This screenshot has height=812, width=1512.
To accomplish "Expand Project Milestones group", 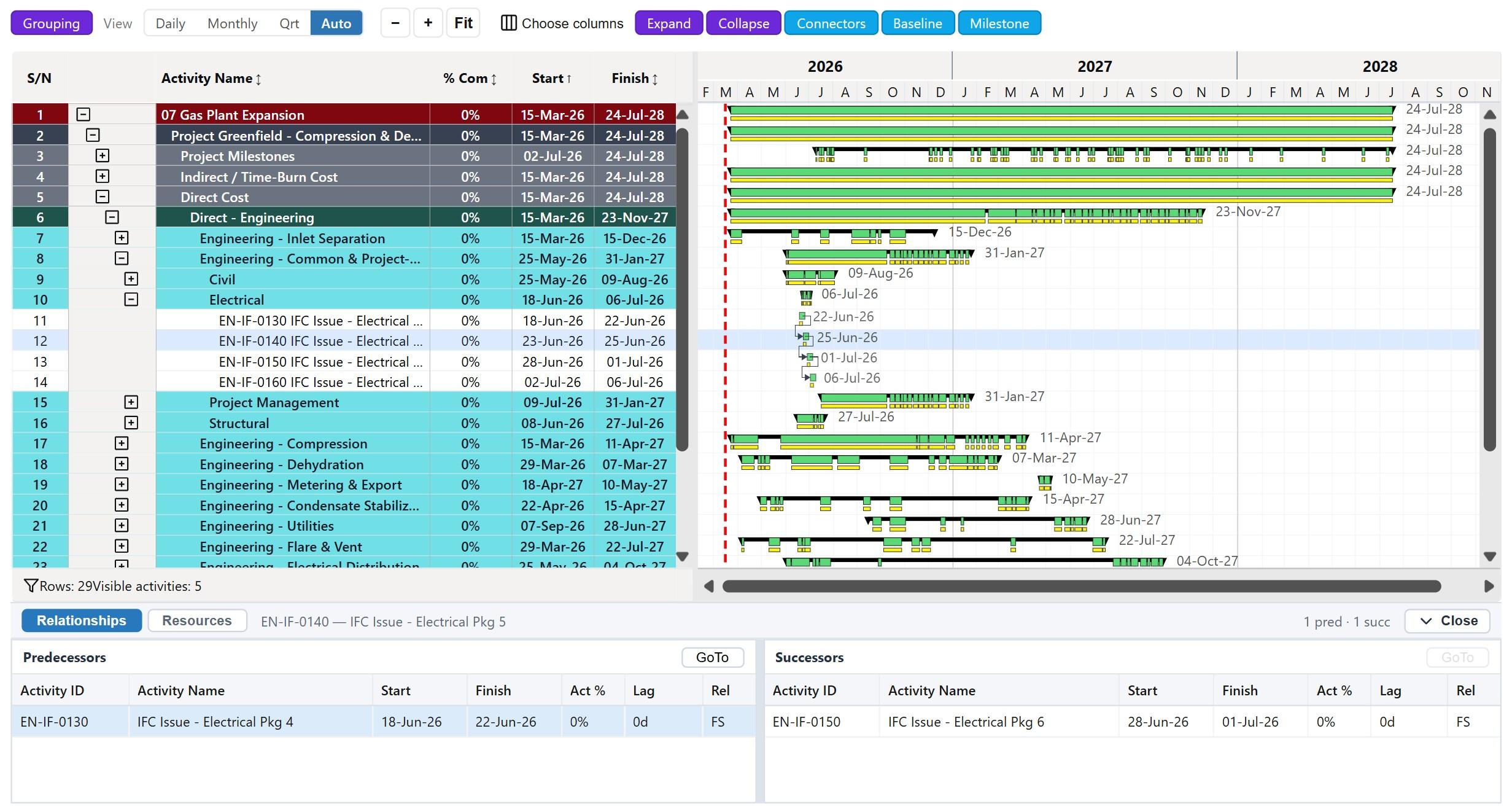I will 103,155.
